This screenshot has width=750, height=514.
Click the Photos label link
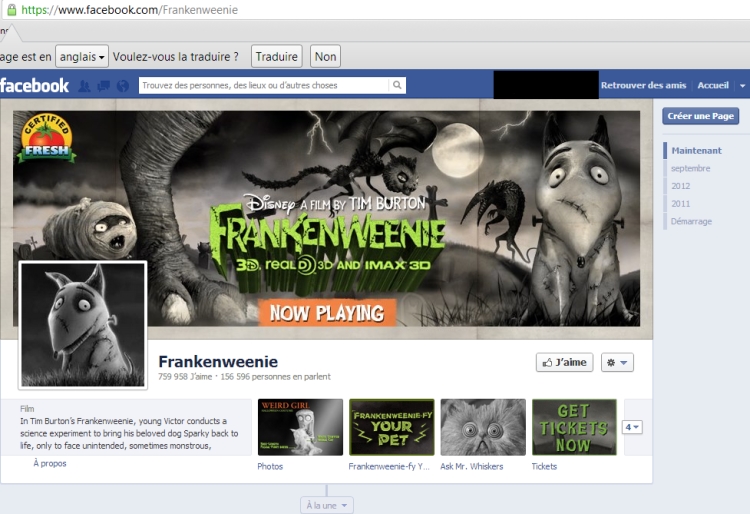point(270,466)
